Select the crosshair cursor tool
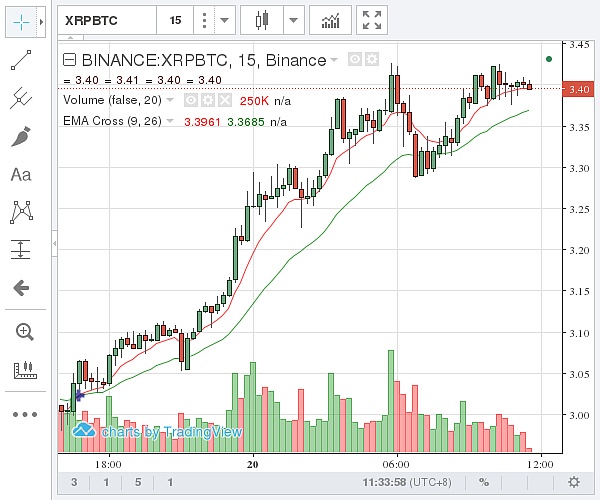The image size is (600, 500). tap(21, 22)
